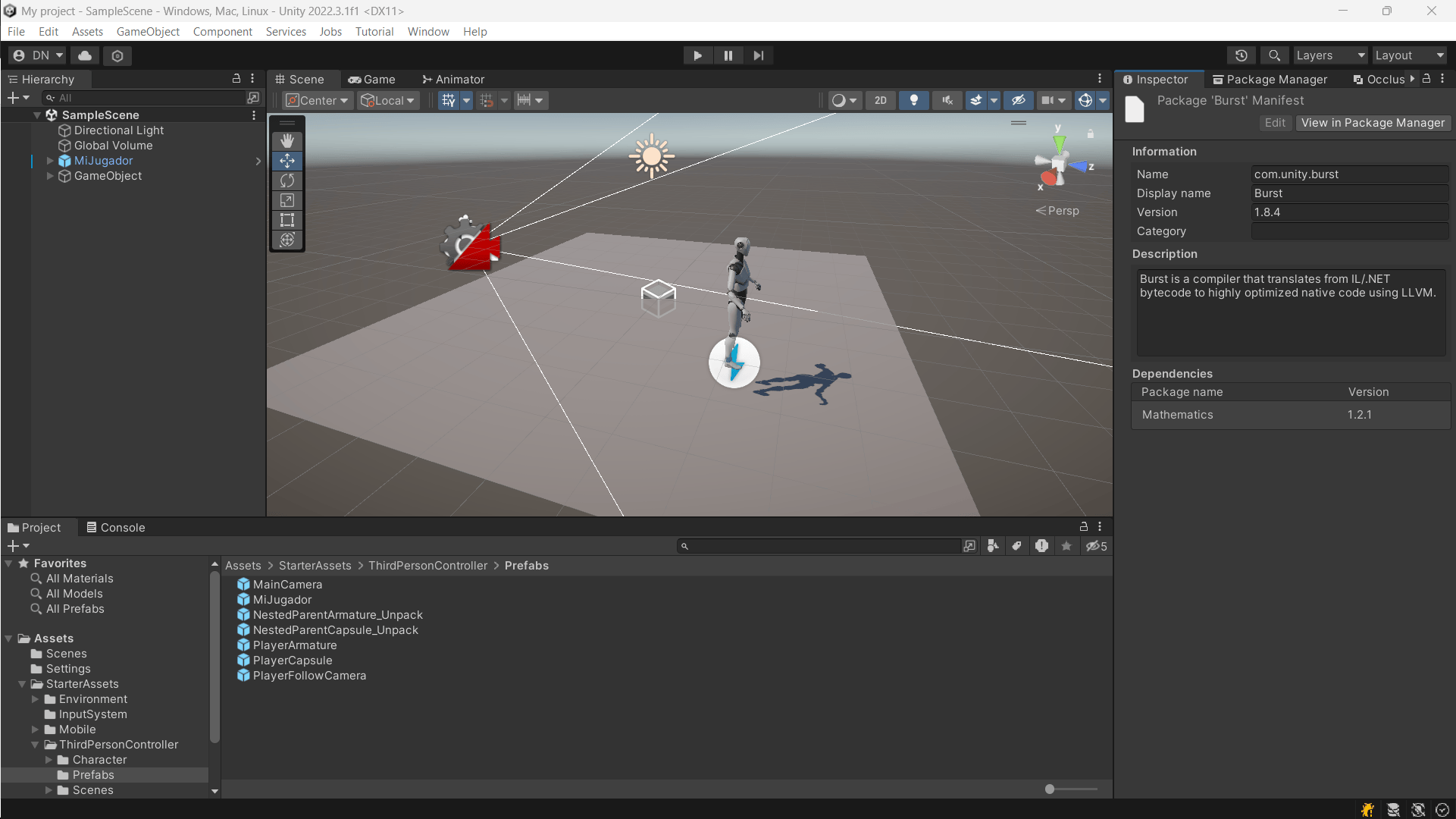
Task: Open the Local rotation dropdown
Action: point(388,100)
